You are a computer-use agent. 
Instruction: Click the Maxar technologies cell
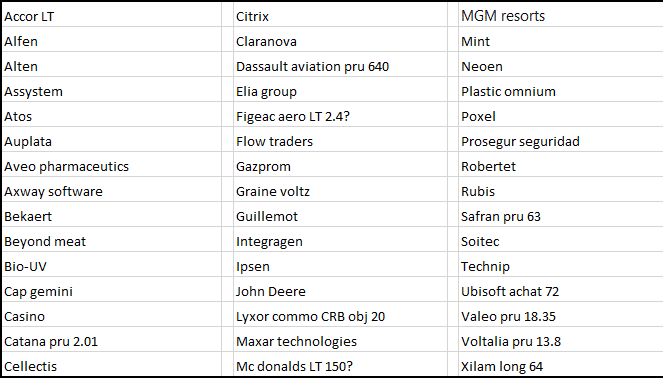[x=340, y=341]
